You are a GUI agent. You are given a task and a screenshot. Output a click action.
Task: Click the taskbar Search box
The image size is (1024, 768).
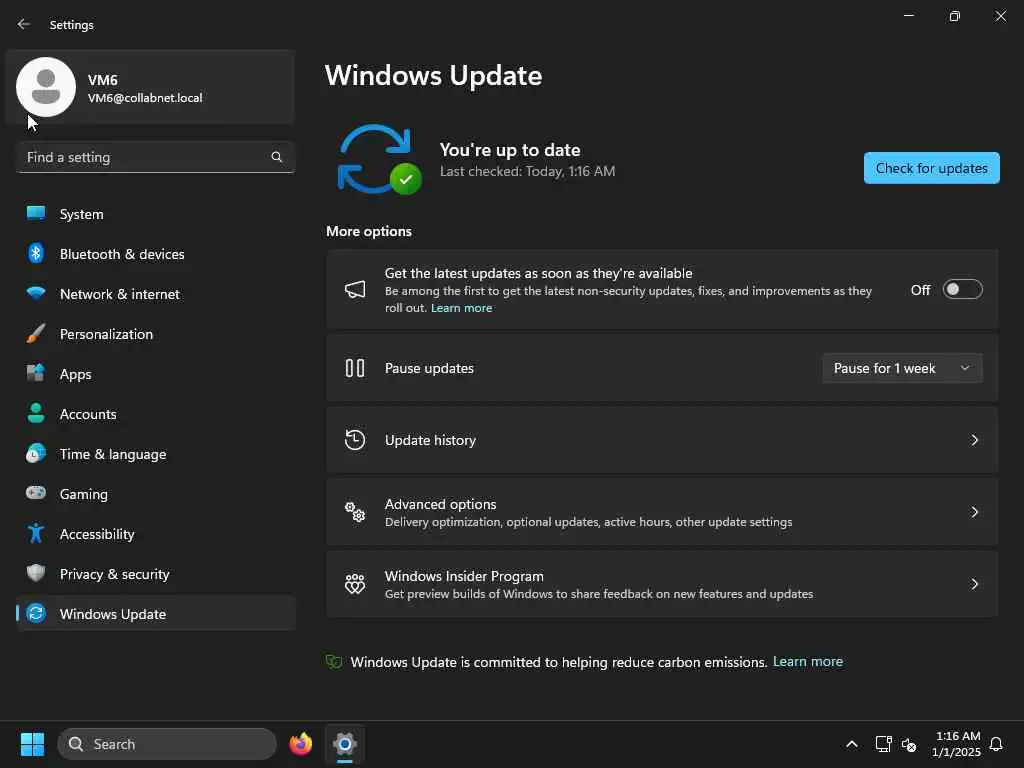pos(167,744)
